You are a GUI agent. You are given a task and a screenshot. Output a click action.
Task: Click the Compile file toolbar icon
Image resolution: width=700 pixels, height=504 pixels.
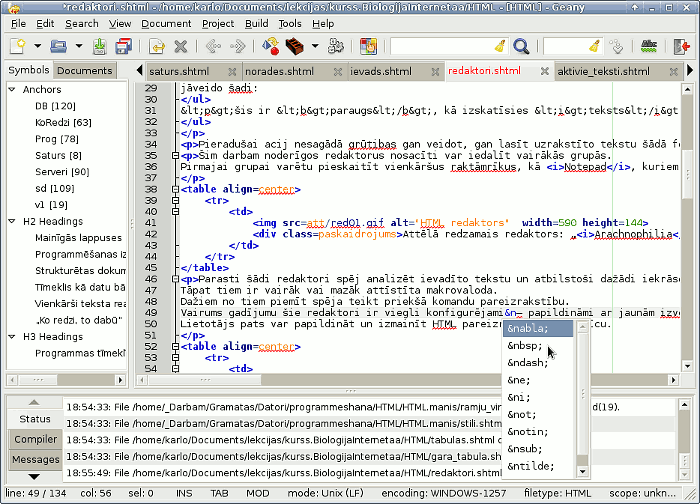point(270,46)
